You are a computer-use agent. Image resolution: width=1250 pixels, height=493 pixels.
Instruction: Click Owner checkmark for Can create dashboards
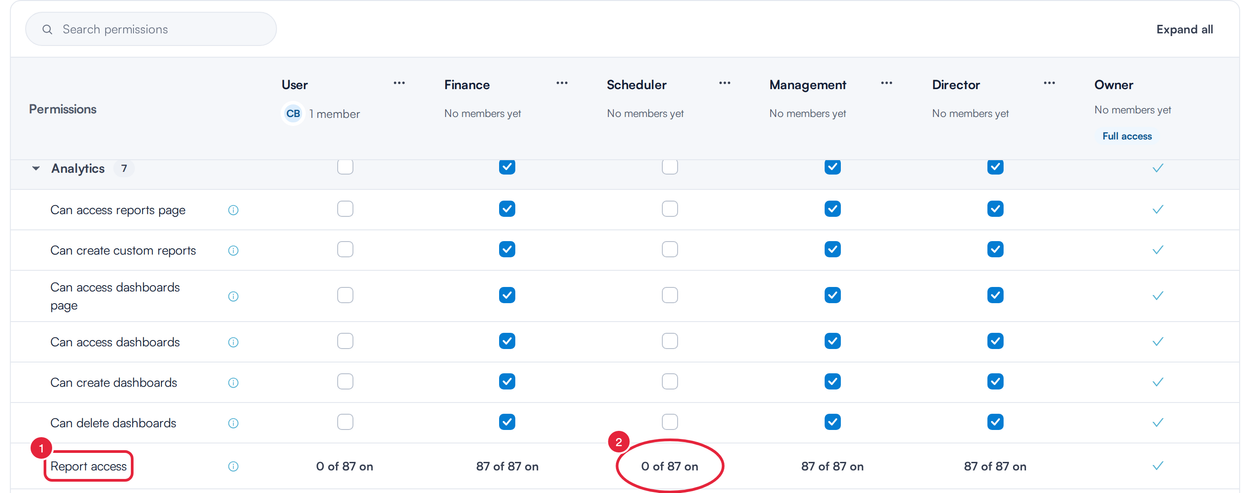click(x=1158, y=382)
